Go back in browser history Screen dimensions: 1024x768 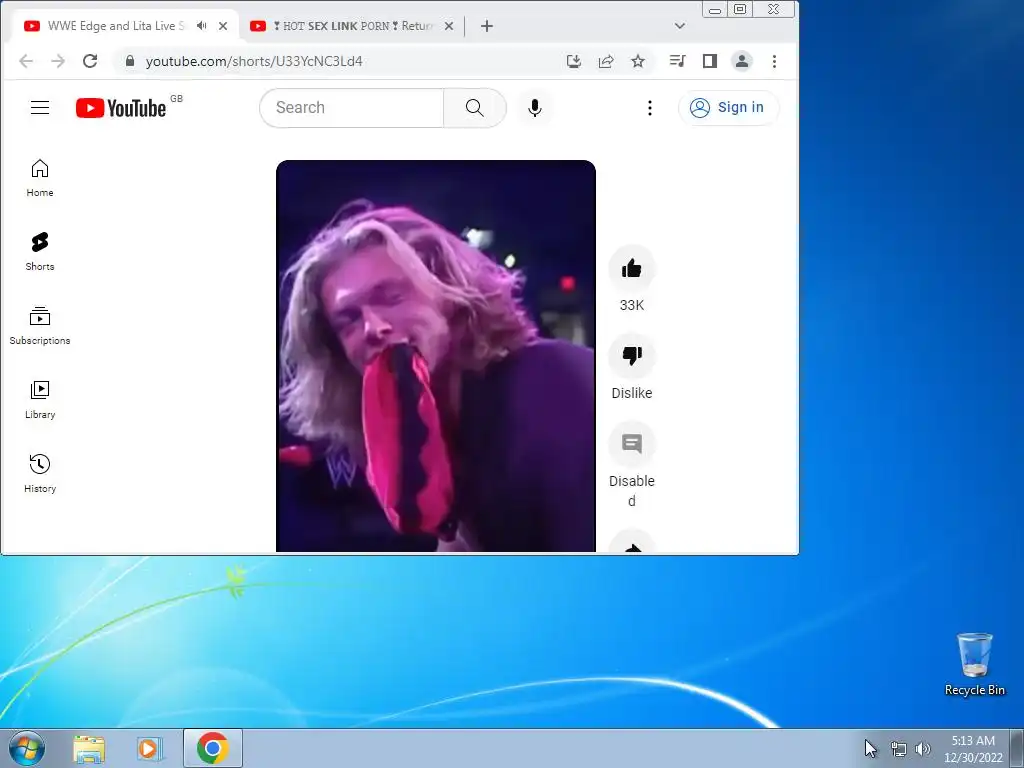(26, 61)
